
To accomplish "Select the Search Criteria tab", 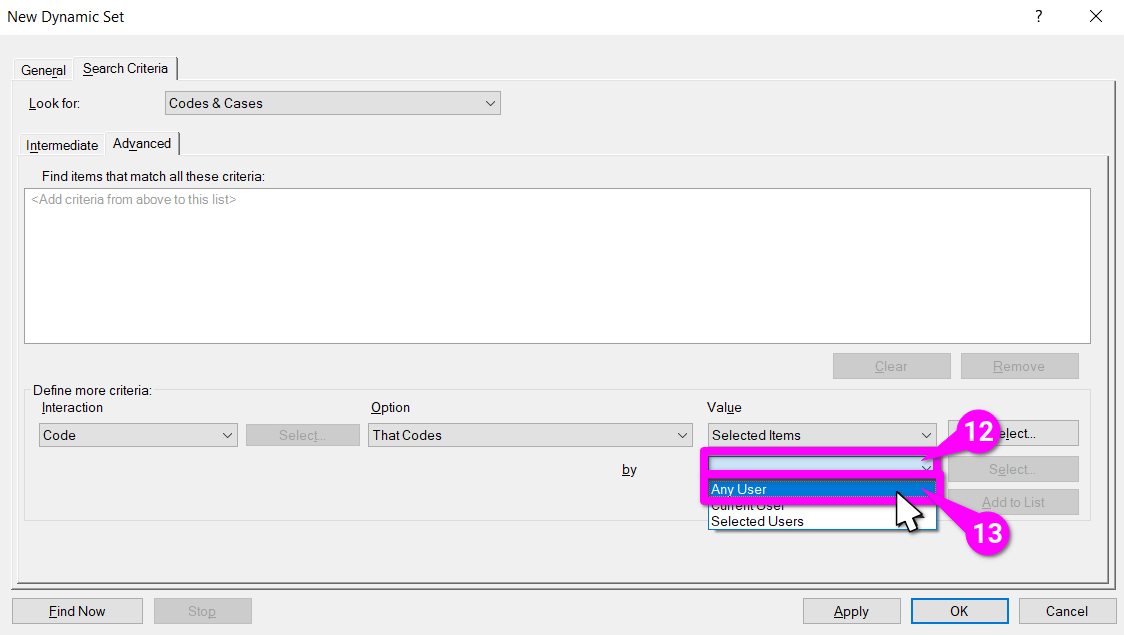I will click(125, 69).
